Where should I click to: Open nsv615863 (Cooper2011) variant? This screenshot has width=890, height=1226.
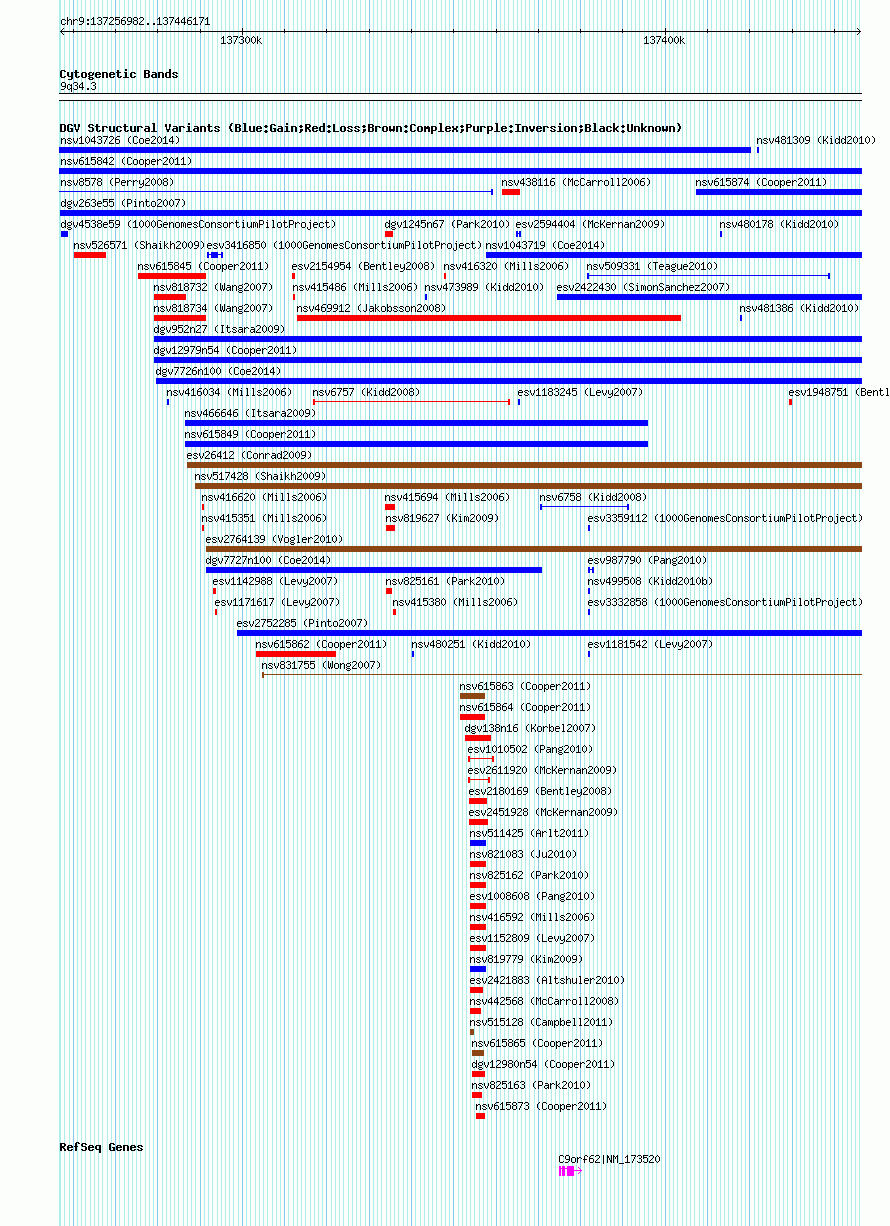(x=526, y=687)
